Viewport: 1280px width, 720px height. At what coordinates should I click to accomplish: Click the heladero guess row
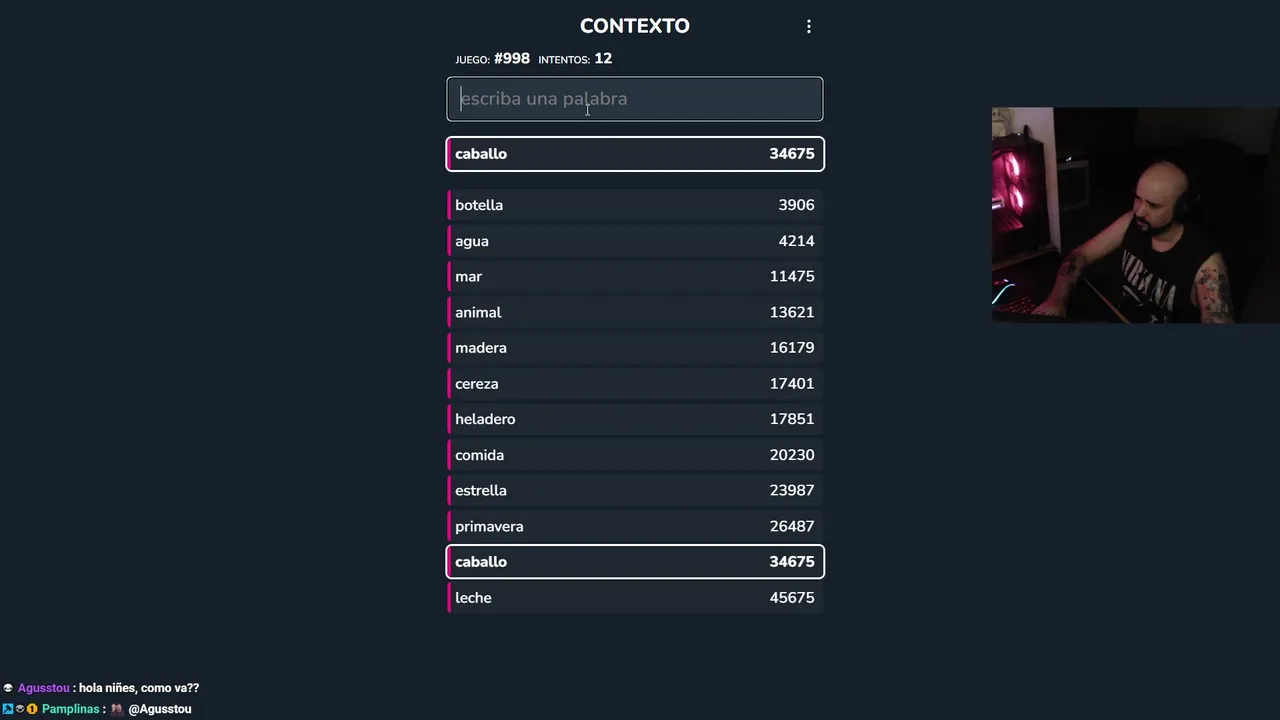point(635,419)
